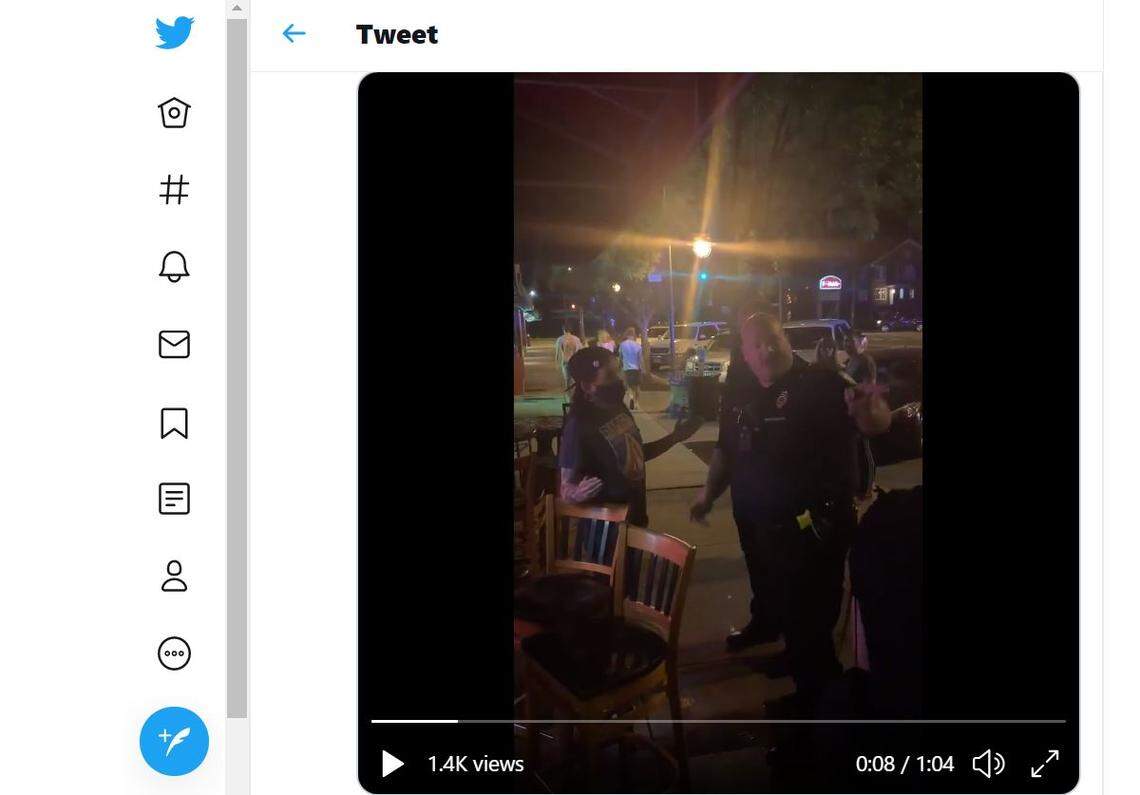1140x795 pixels.
Task: Open the video views count
Action: pyautogui.click(x=475, y=762)
